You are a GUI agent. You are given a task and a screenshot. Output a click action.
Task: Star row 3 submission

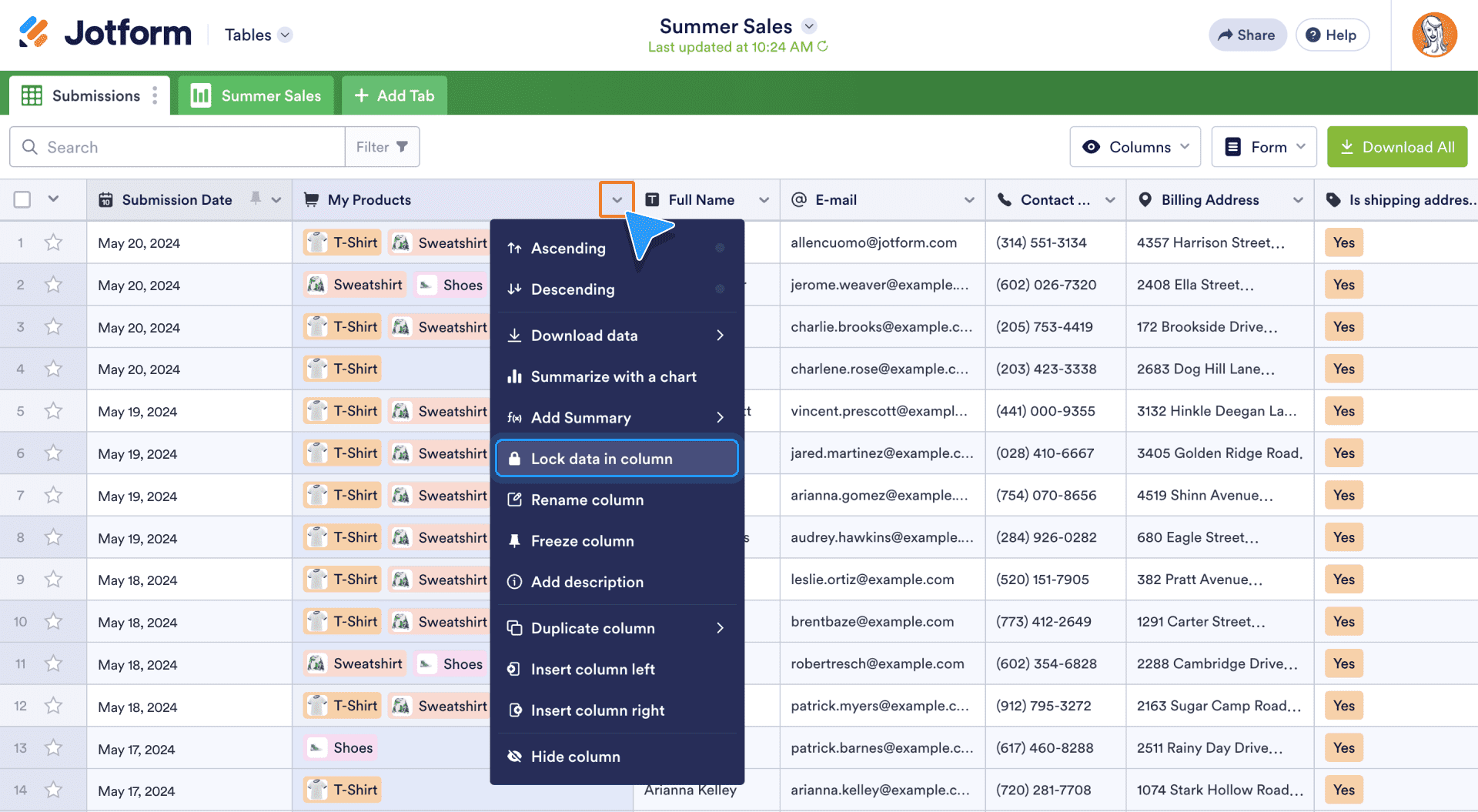[x=53, y=327]
